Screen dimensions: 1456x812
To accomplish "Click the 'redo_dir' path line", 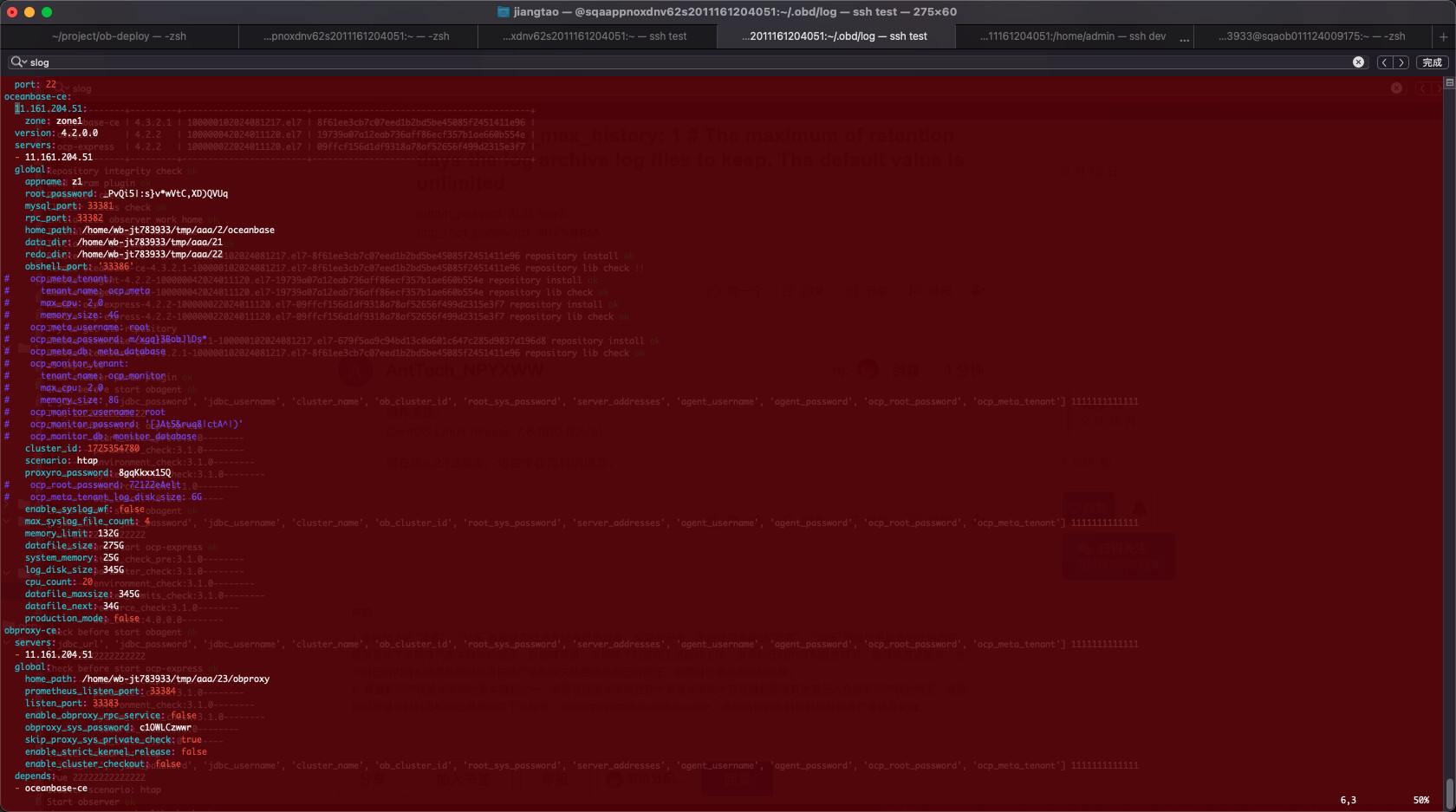I will coord(124,255).
